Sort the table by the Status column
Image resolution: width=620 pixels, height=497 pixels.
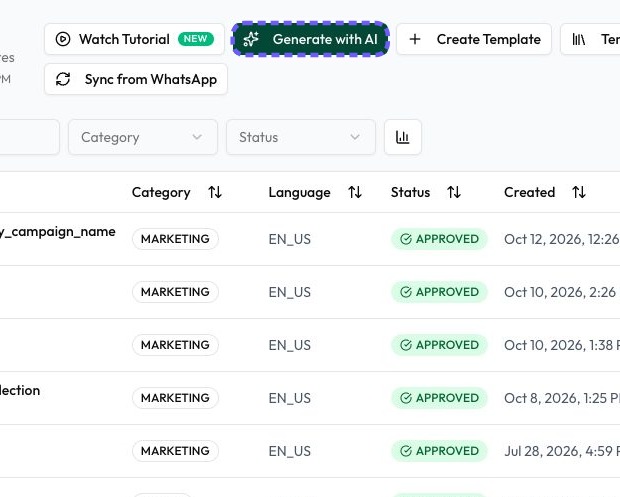[454, 193]
